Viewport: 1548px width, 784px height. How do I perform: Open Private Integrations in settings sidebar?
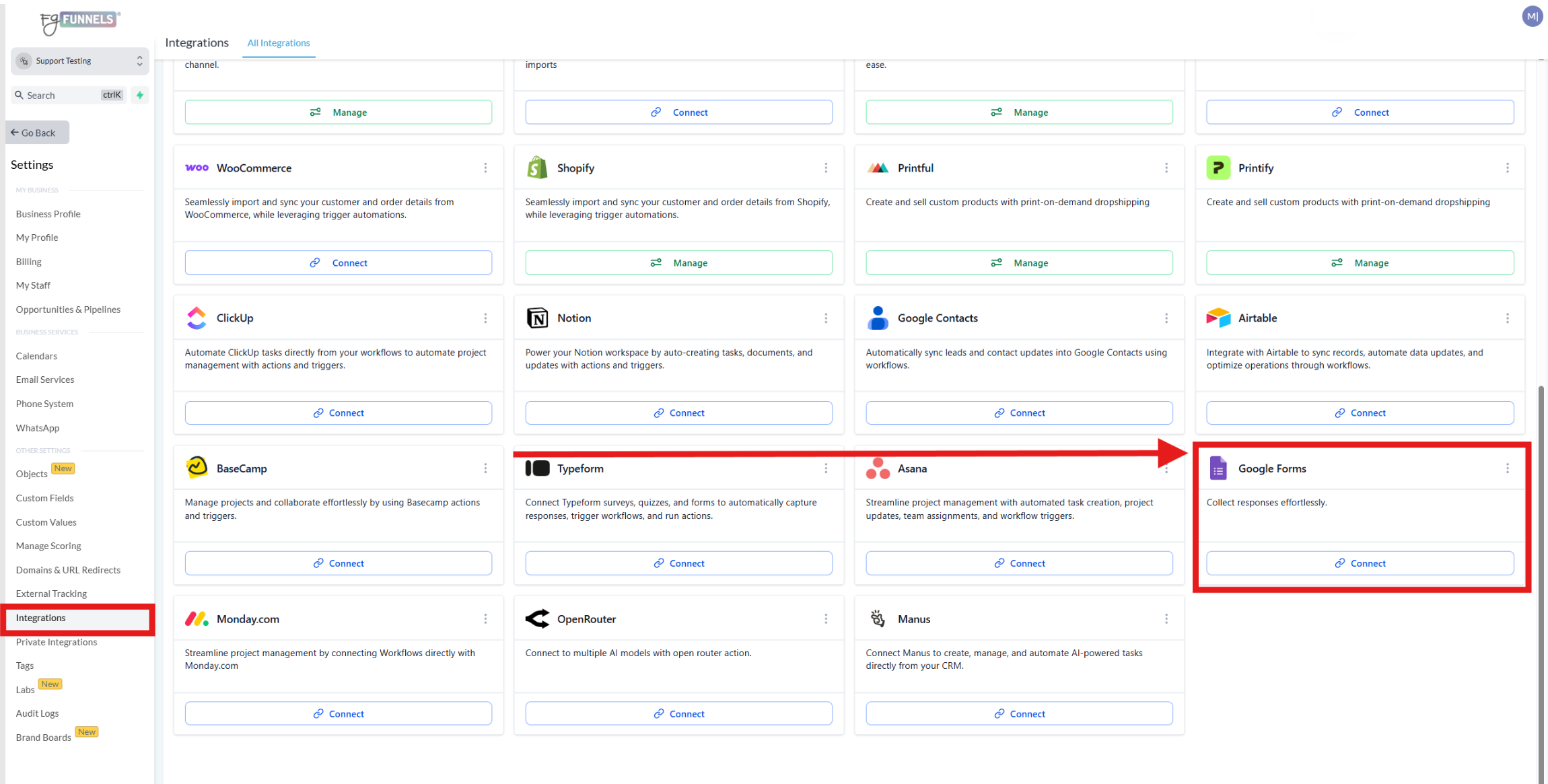57,642
